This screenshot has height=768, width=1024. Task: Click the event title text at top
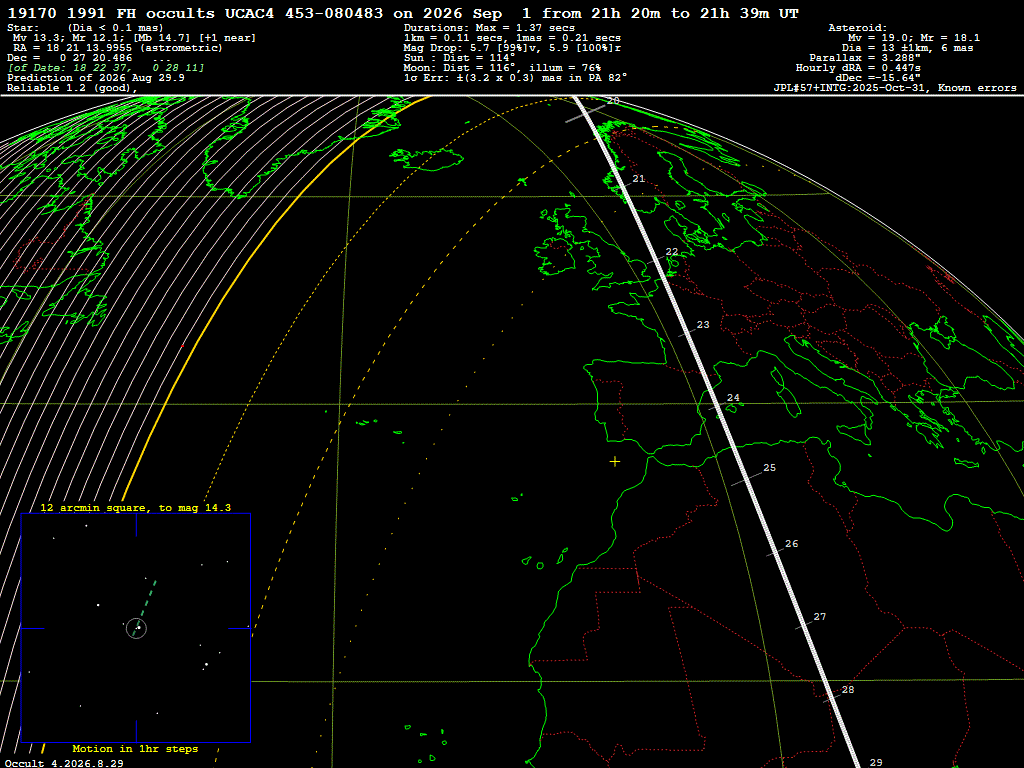(x=403, y=13)
